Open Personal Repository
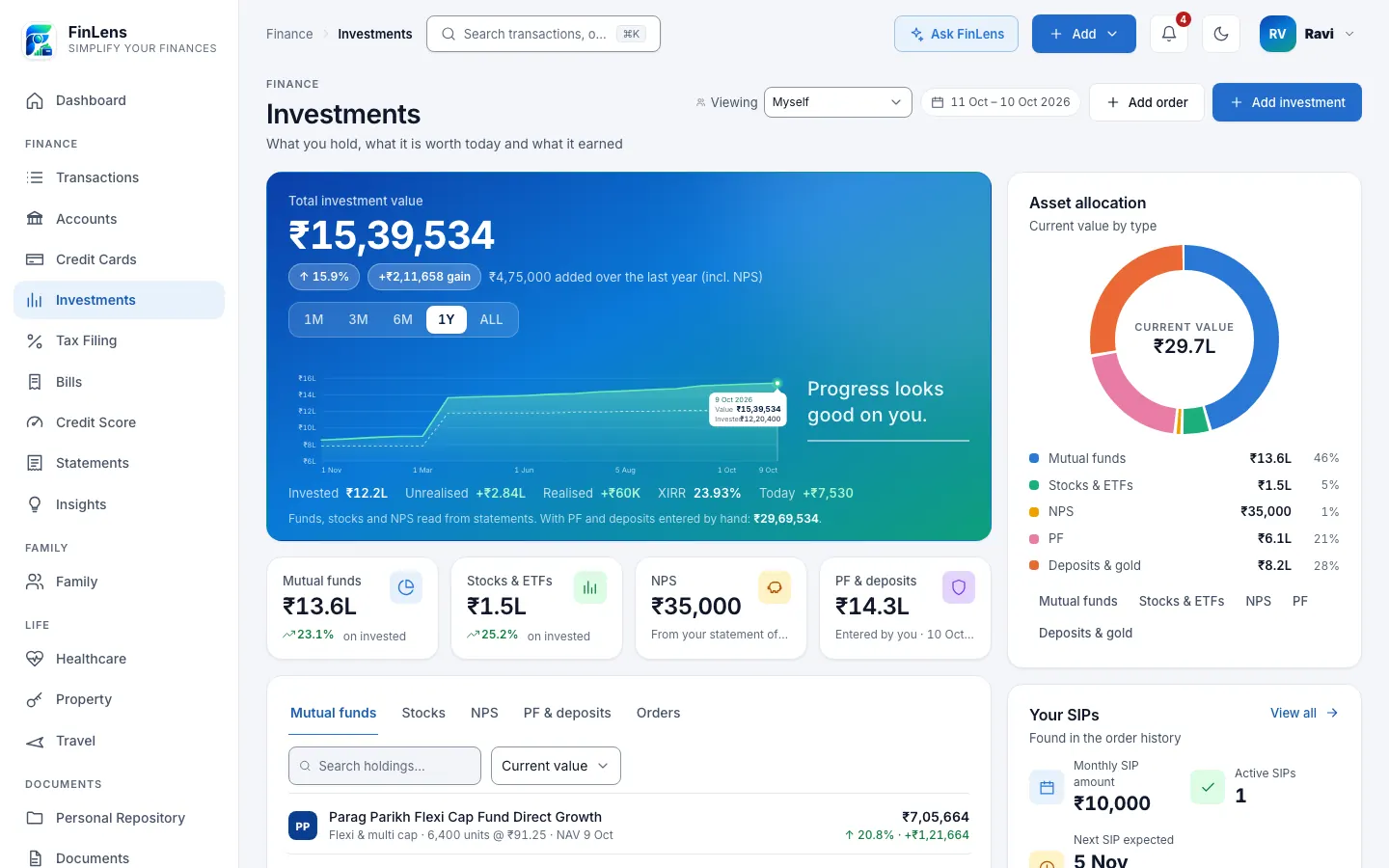Viewport: 1389px width, 868px height. tap(119, 818)
